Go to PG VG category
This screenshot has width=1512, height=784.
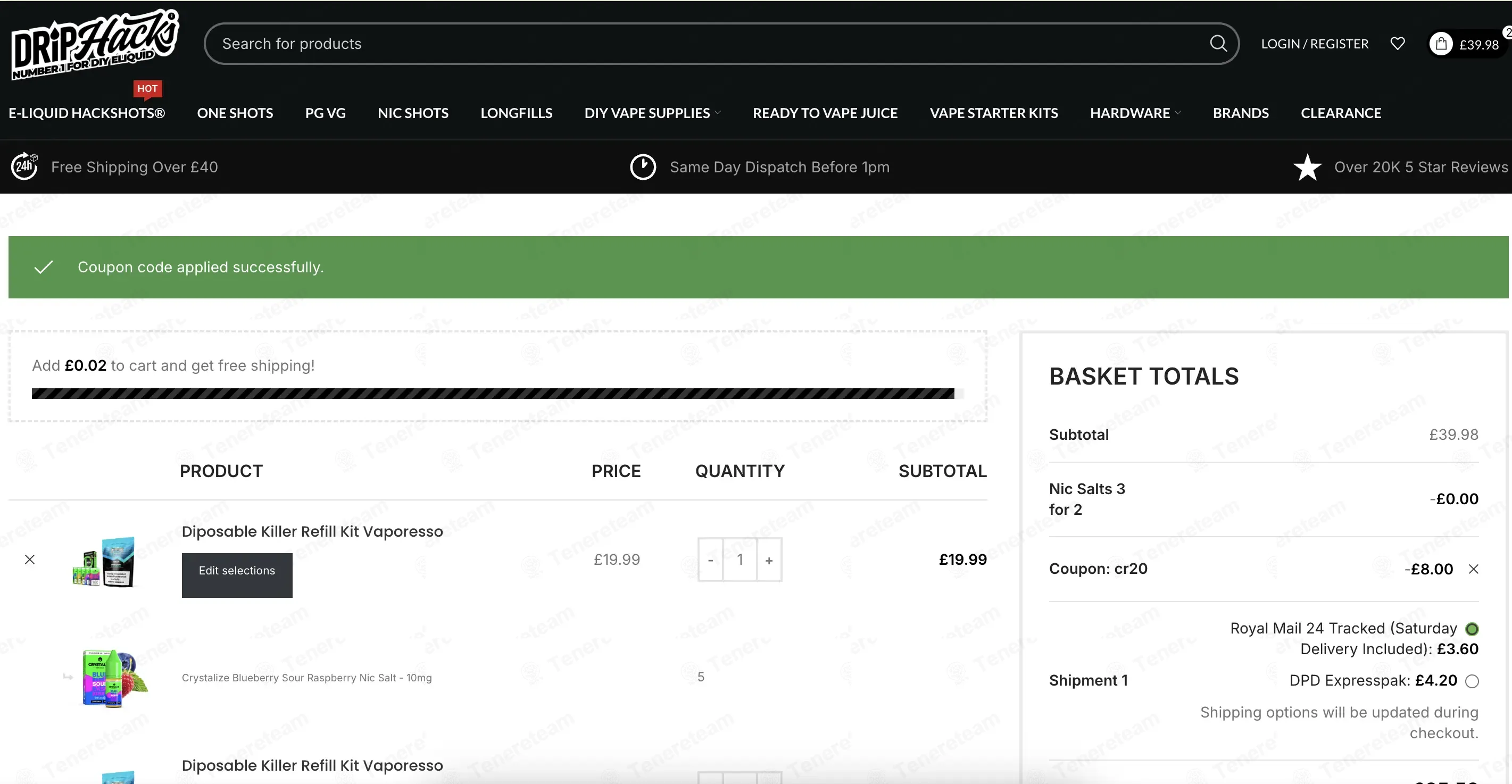[325, 113]
